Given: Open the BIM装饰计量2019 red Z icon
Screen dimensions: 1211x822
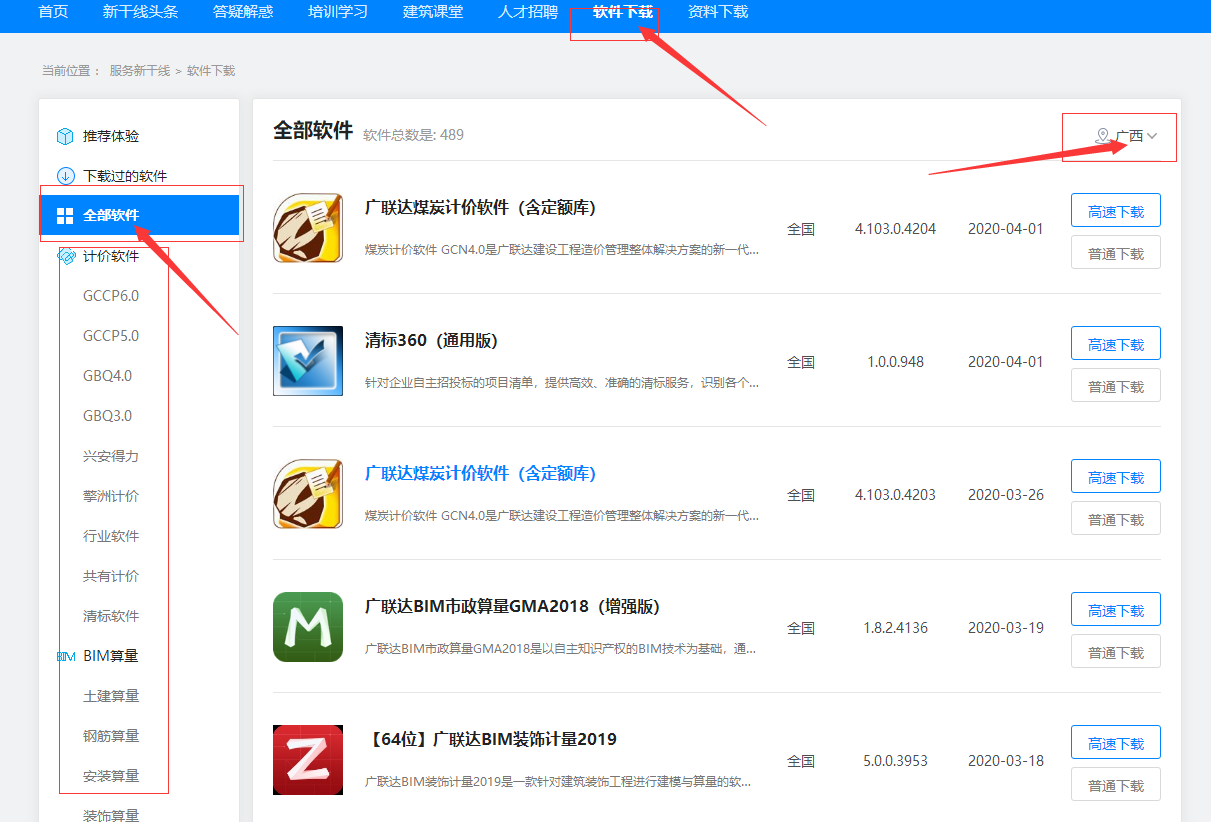Looking at the screenshot, I should click(x=308, y=760).
